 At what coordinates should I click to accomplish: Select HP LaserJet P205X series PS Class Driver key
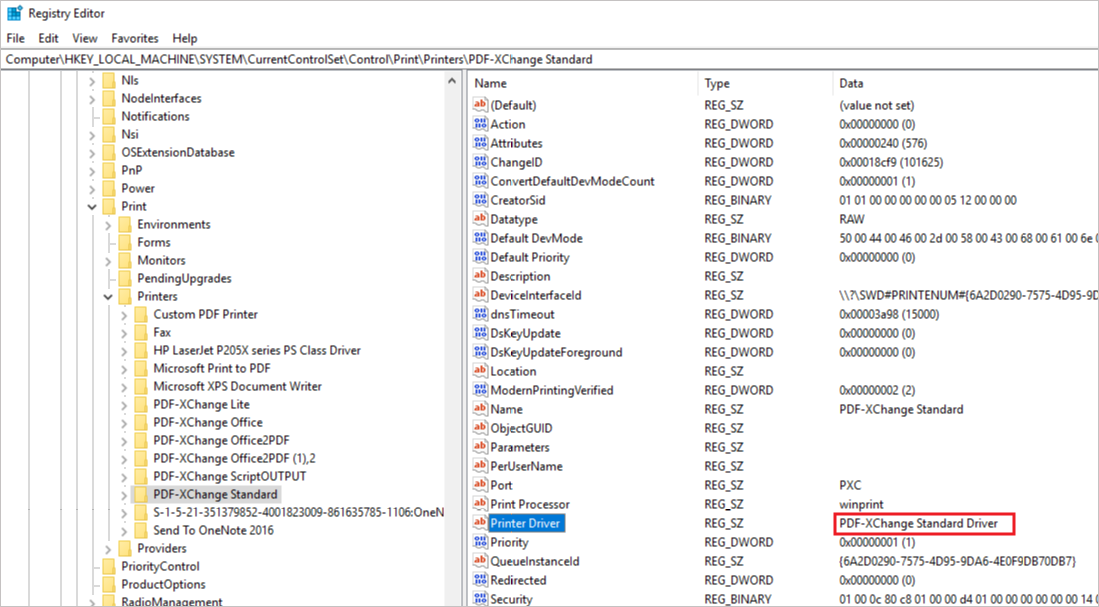click(x=257, y=350)
